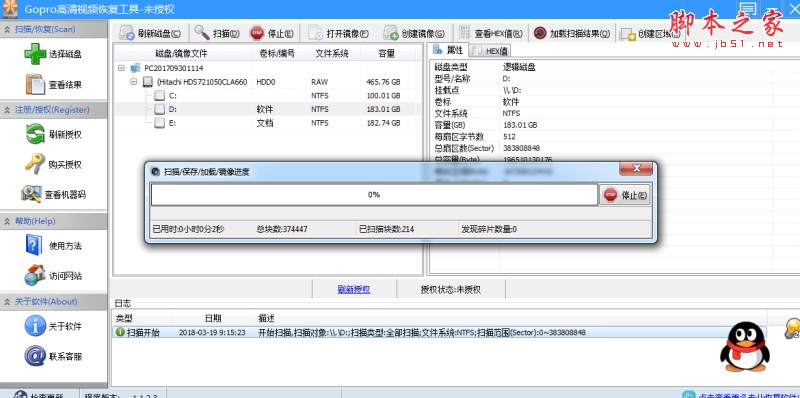
Task: Switch to the HEX值 tab
Action: coord(490,51)
